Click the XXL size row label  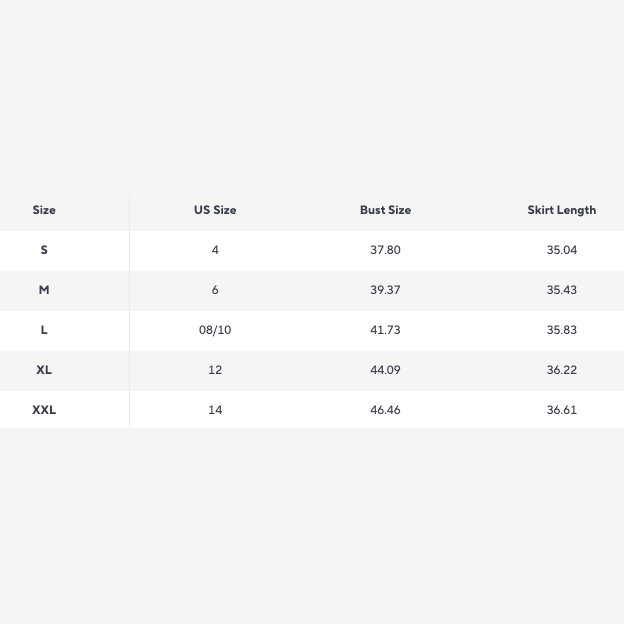(x=44, y=410)
